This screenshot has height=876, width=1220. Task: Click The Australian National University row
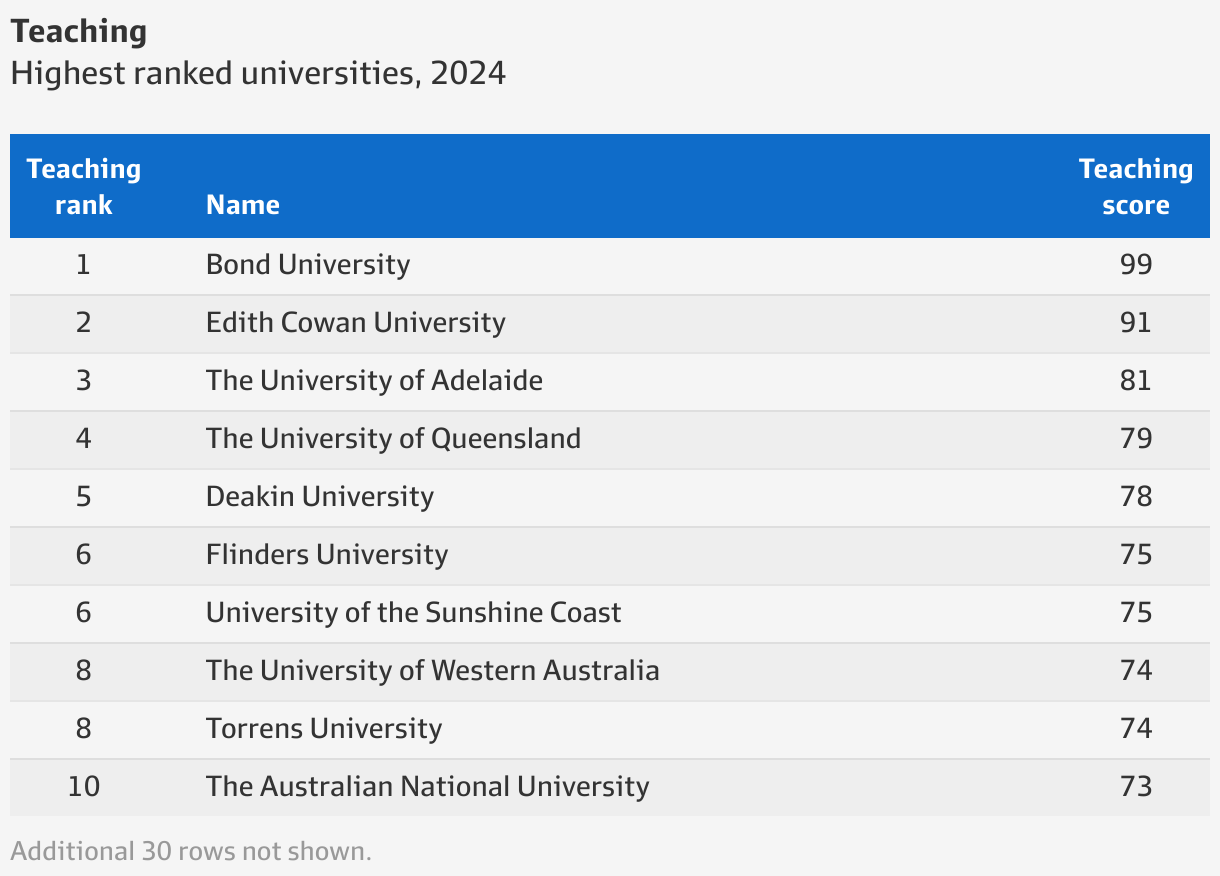[428, 787]
